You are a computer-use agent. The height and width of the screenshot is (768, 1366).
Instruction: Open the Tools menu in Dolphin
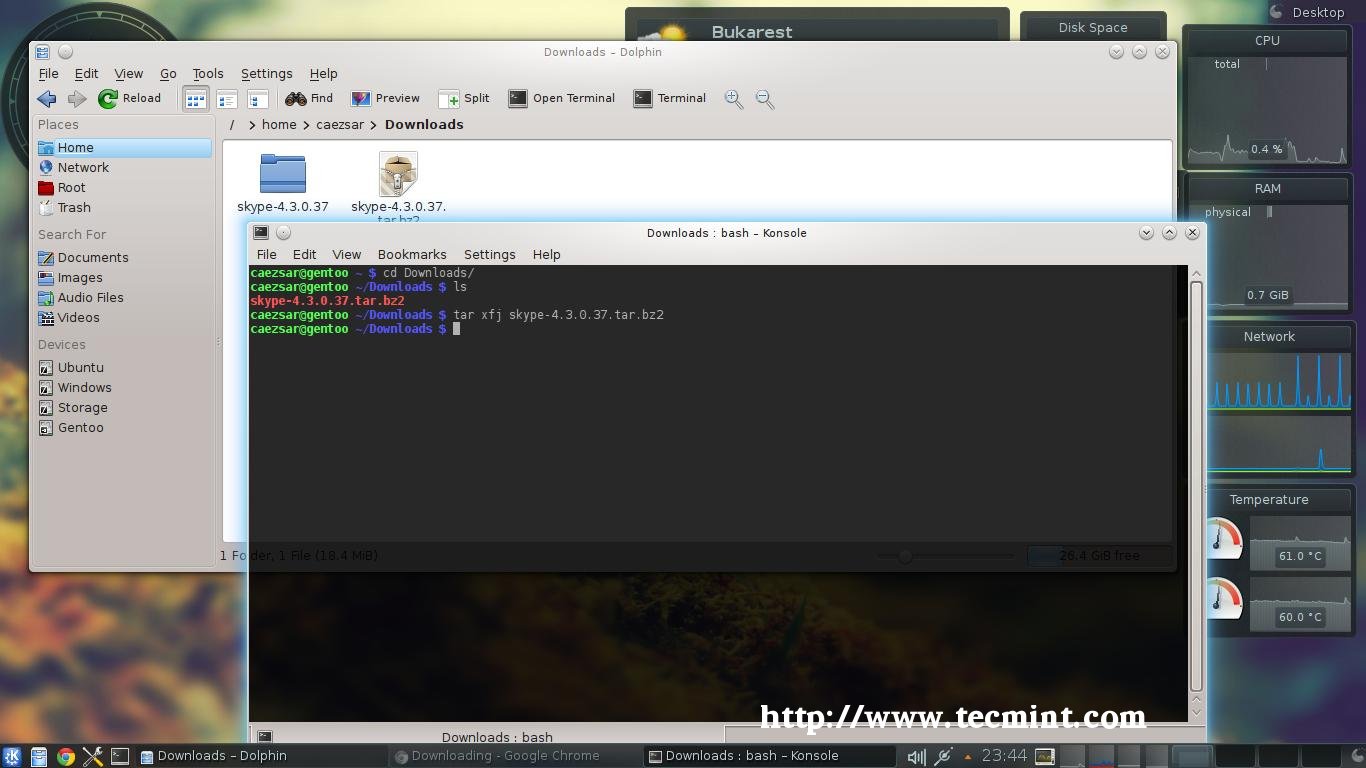(x=208, y=73)
